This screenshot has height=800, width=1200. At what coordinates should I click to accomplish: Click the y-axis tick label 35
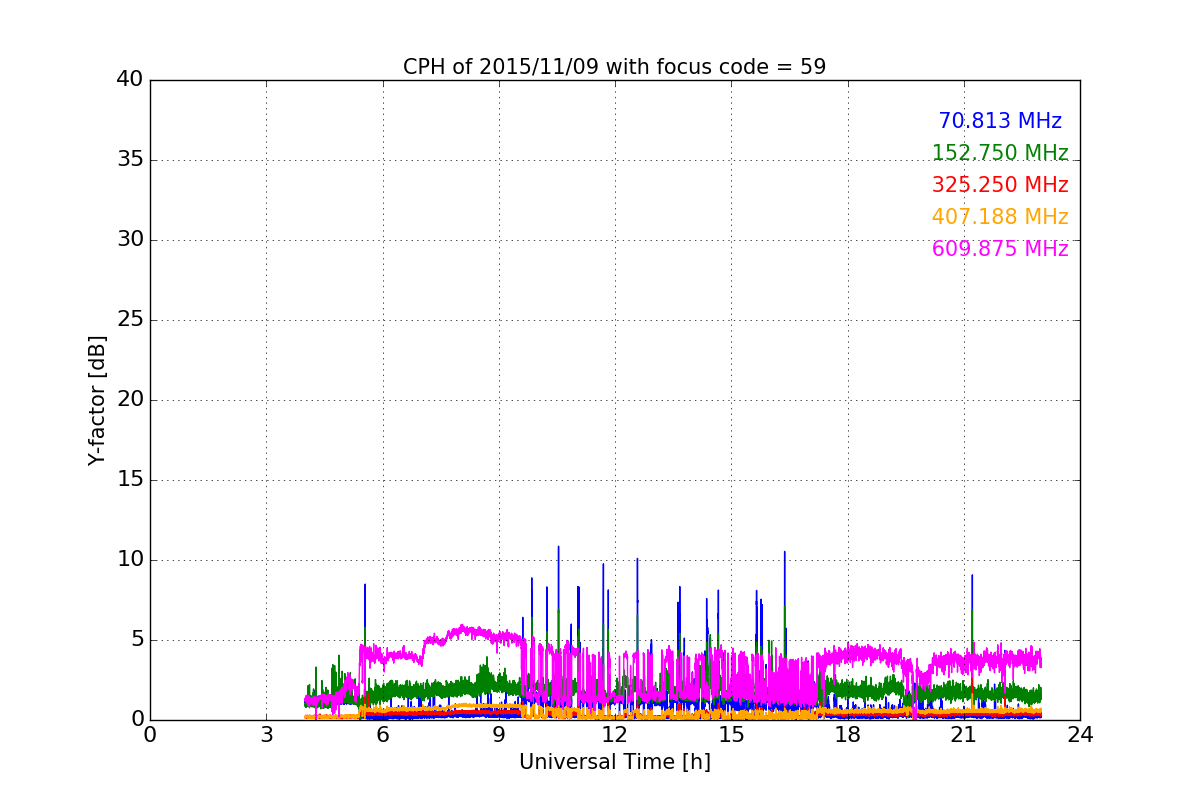click(x=130, y=160)
